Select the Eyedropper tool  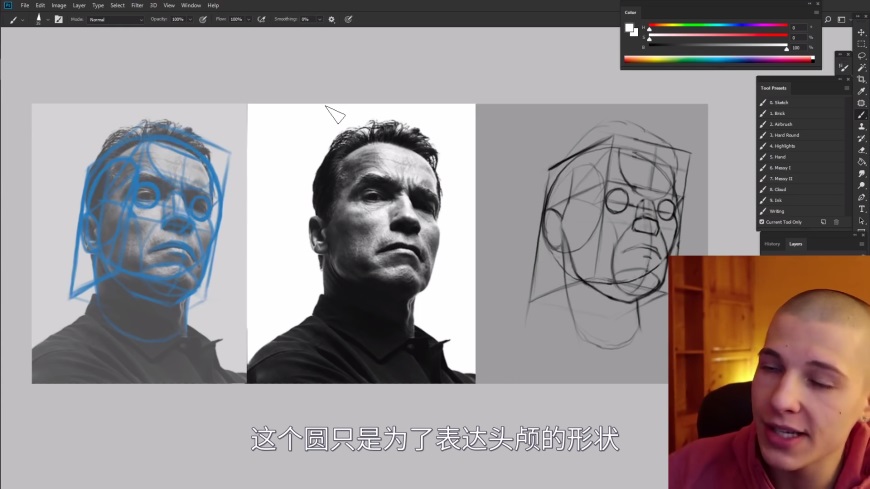861,91
